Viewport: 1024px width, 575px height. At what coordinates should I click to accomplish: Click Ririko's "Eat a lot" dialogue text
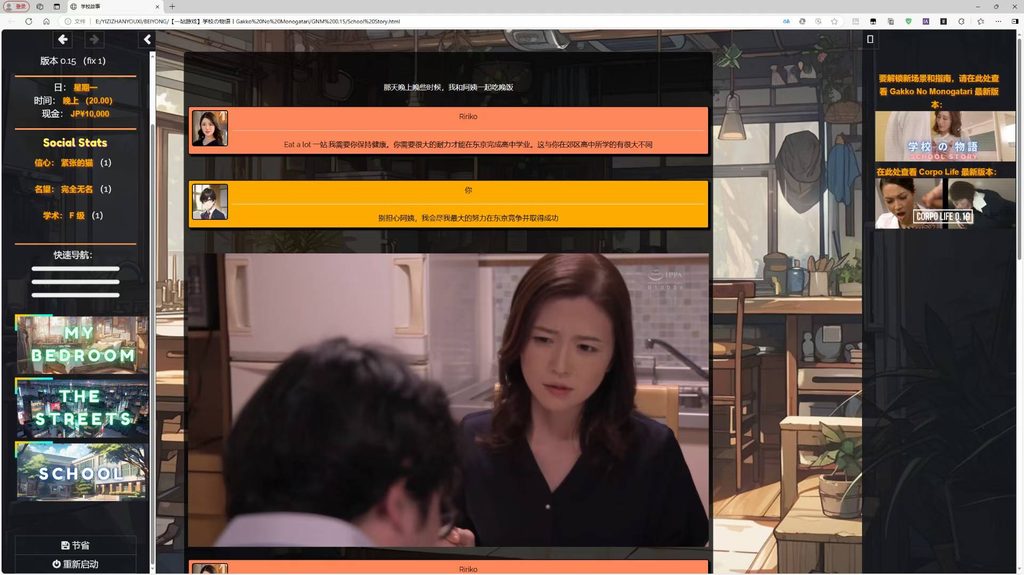point(468,144)
